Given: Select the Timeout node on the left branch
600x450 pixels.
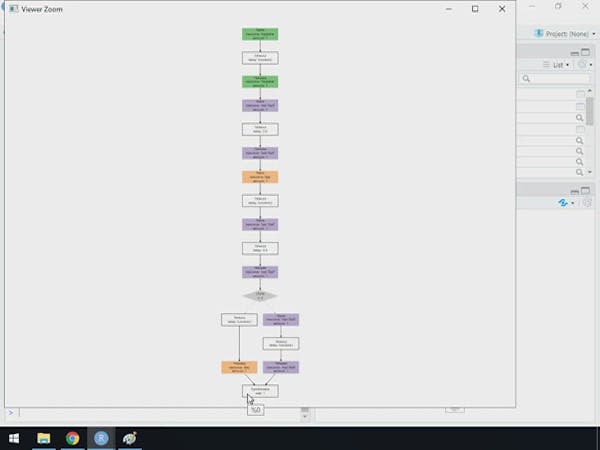Looking at the screenshot, I should pos(239,320).
